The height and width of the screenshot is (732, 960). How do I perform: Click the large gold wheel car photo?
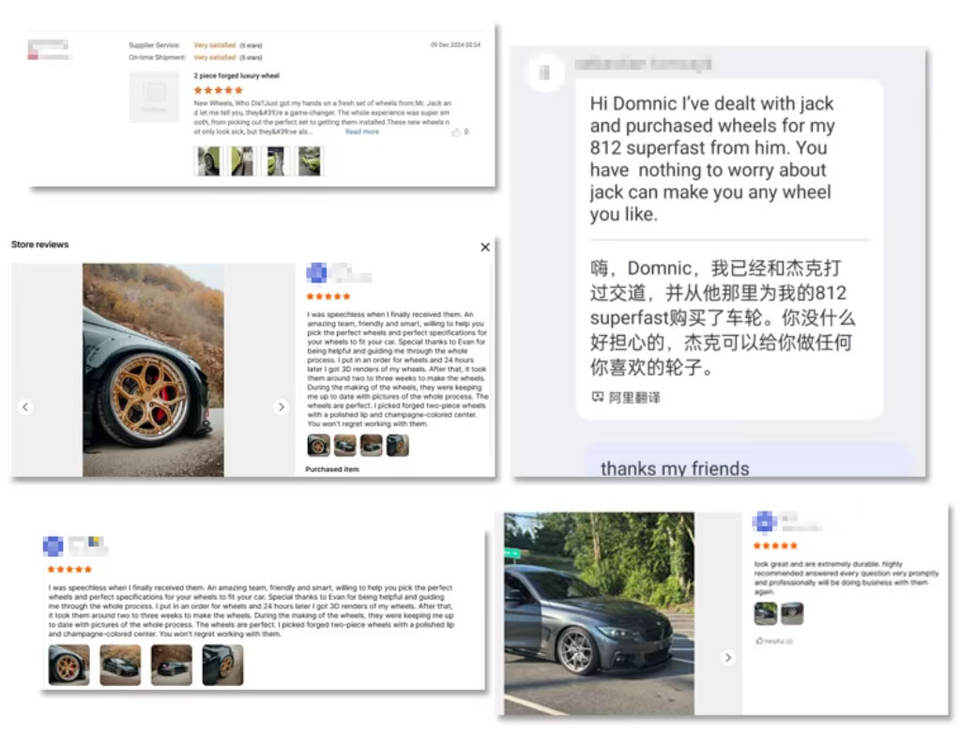coord(153,370)
